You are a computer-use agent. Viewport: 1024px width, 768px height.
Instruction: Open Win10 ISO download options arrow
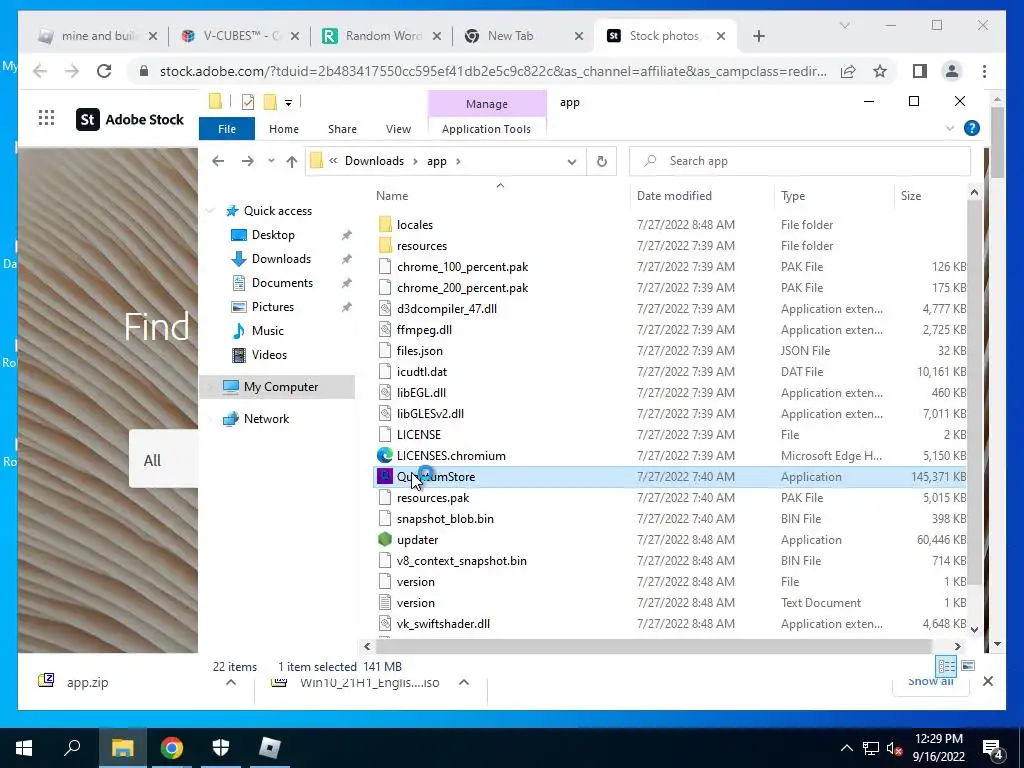point(464,682)
